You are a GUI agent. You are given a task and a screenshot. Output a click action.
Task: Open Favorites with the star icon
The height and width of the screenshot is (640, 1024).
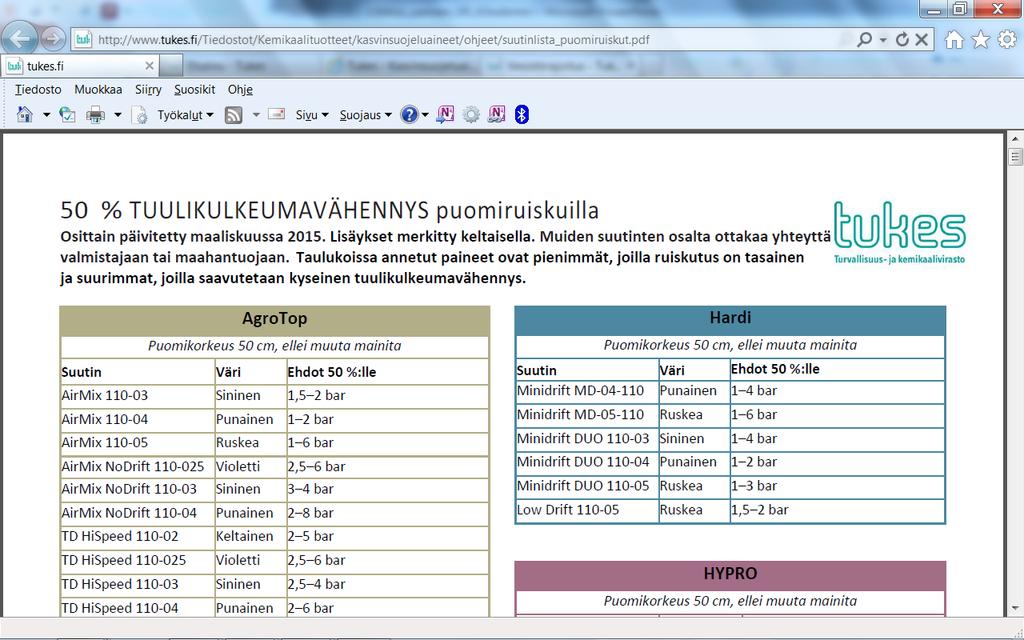(981, 40)
